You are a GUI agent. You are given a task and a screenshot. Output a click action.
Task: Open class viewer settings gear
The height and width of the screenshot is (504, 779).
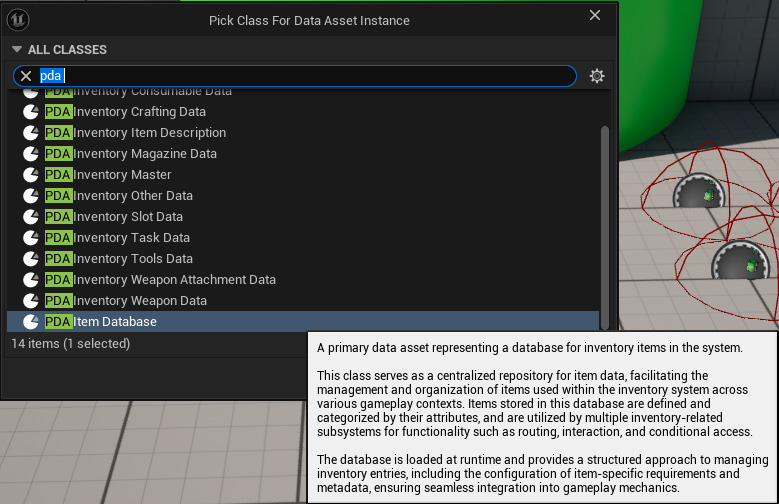[597, 76]
